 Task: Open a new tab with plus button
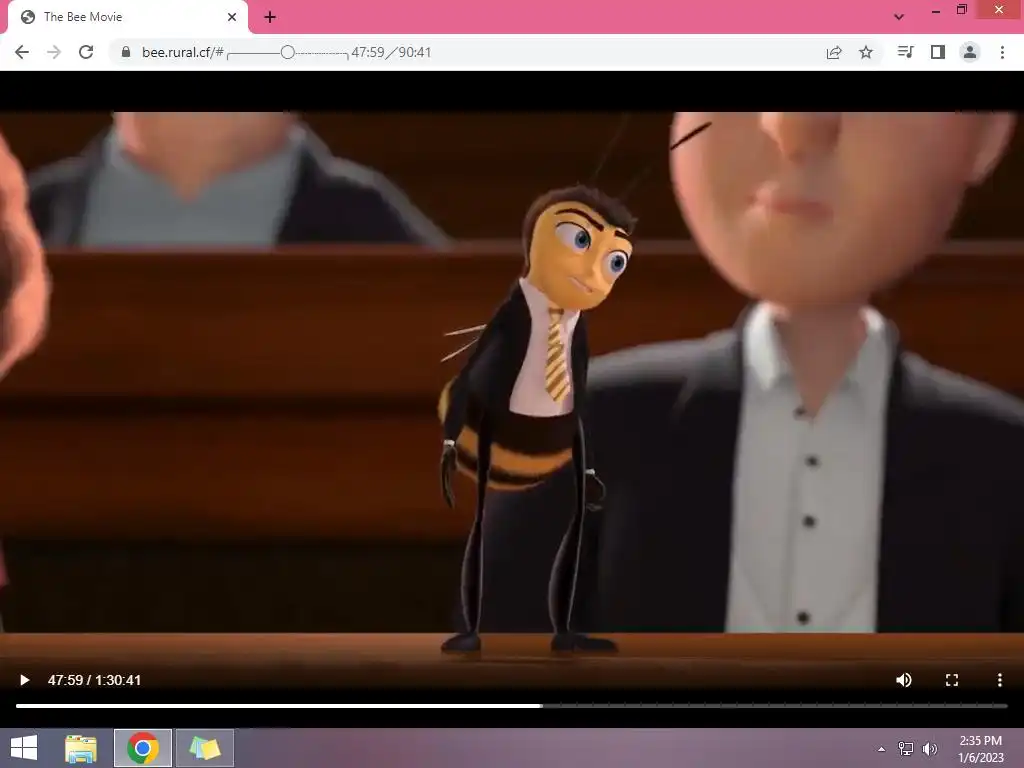[270, 17]
